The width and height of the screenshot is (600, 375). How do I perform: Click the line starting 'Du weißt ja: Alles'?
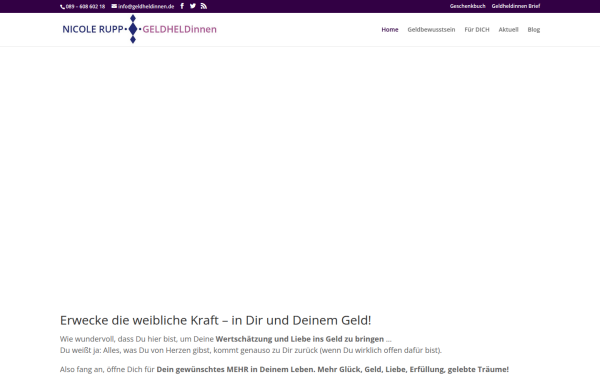[x=251, y=350]
